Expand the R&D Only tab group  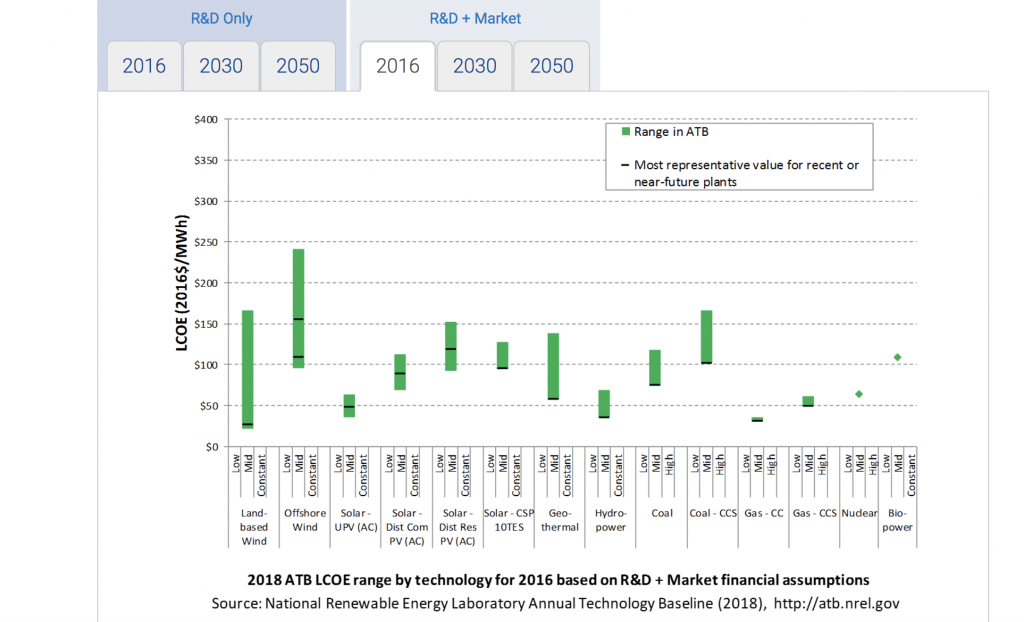pos(220,18)
